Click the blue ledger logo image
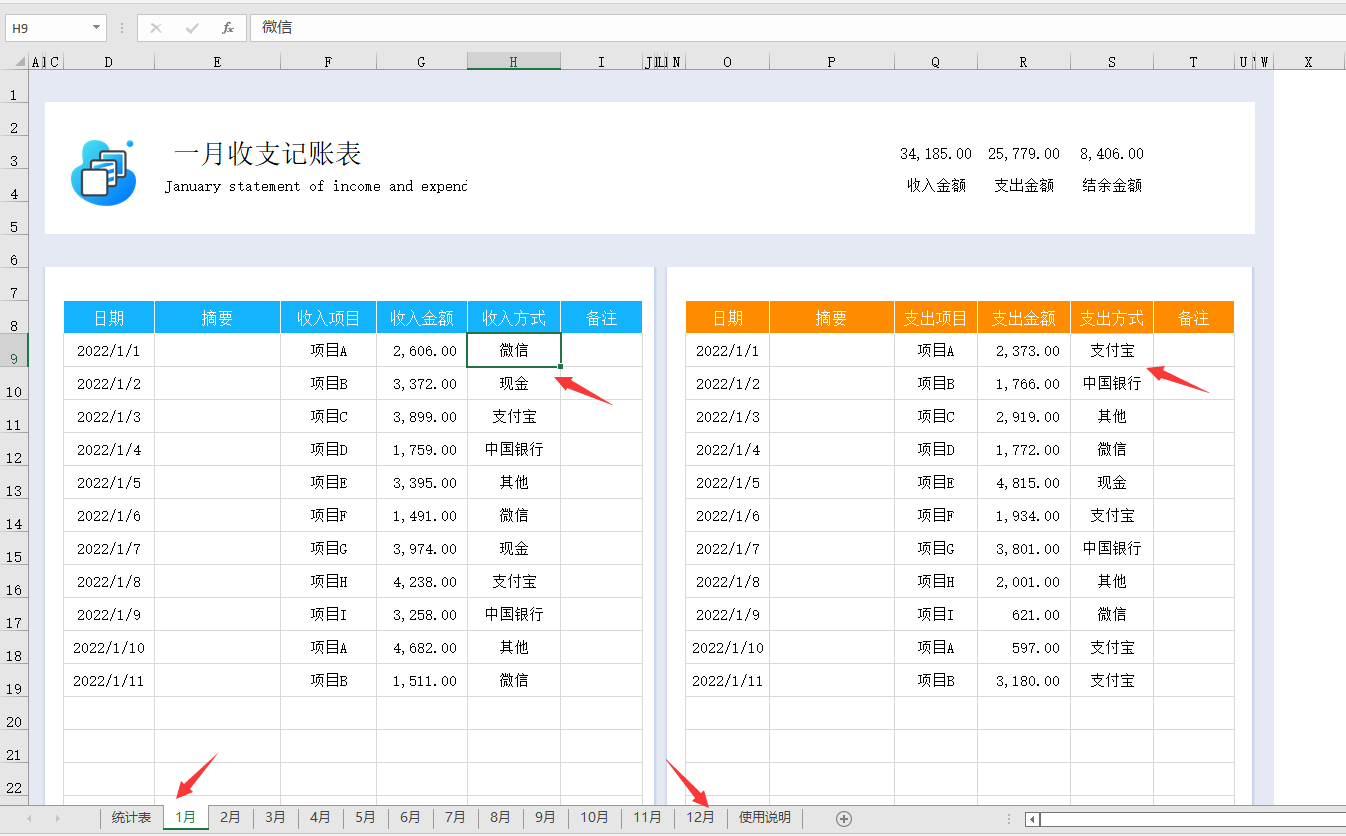 point(104,172)
